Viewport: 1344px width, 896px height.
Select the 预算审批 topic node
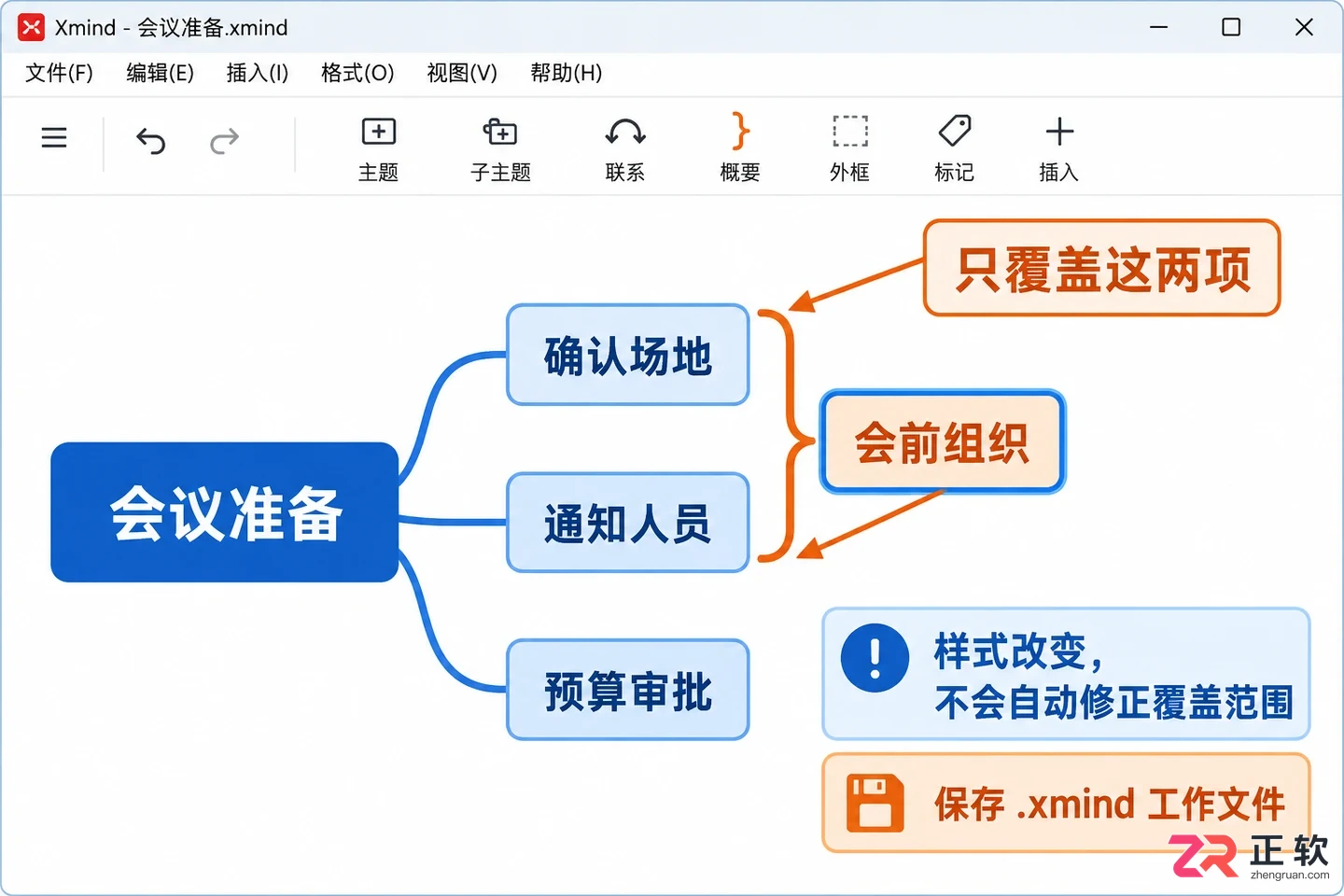[628, 690]
